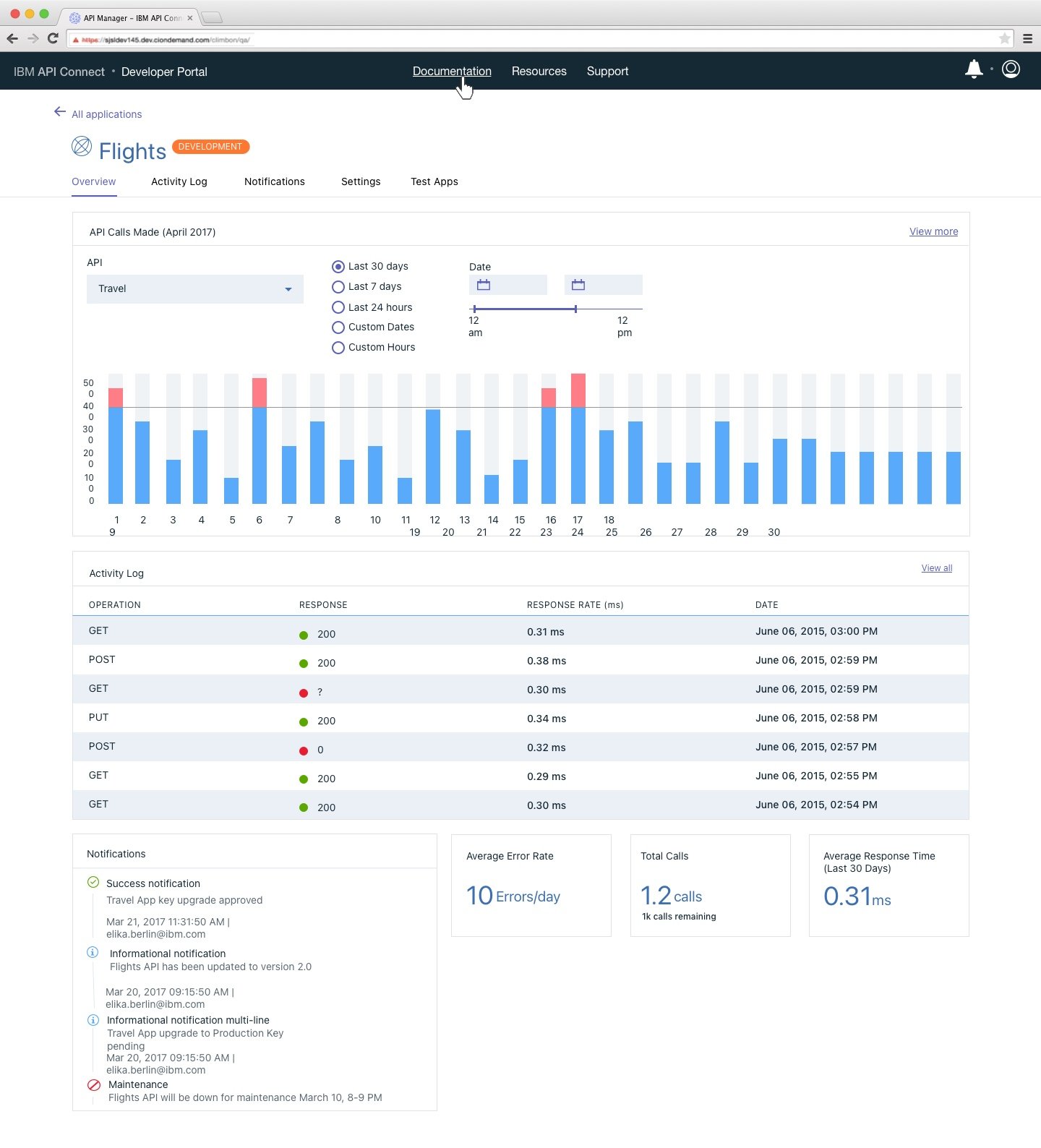Click Developer Portal header link

[164, 72]
